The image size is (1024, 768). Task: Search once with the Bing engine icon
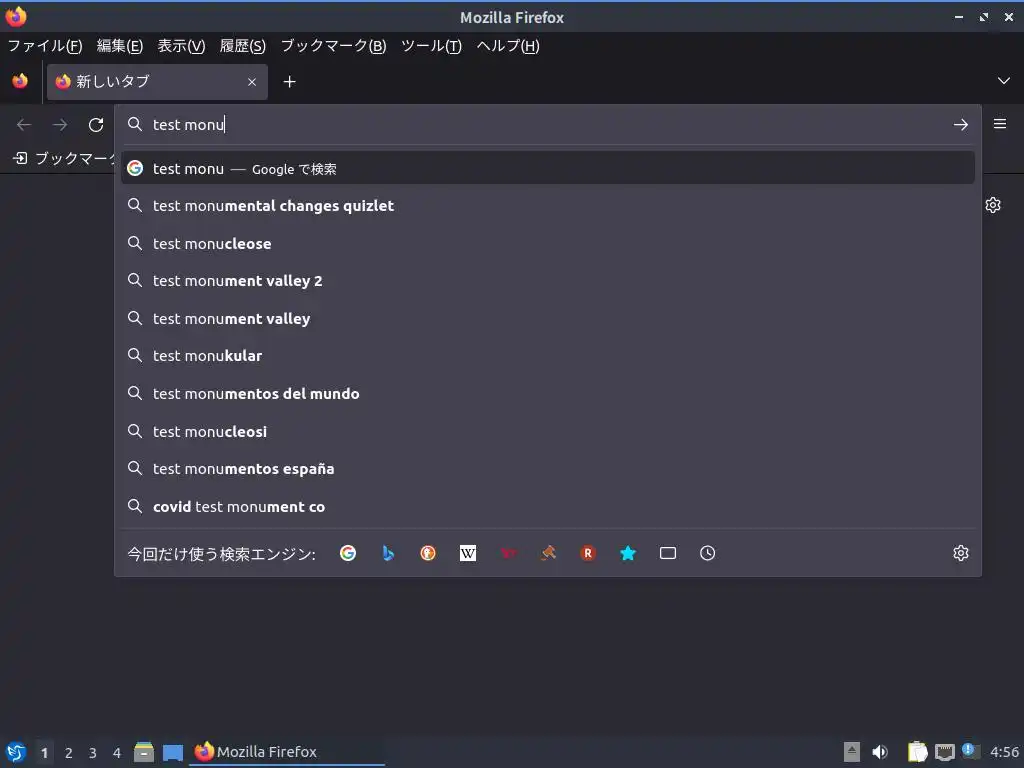(388, 553)
